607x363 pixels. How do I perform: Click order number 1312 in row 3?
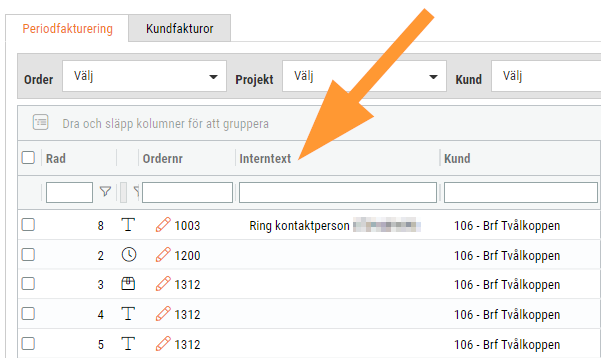pos(187,285)
